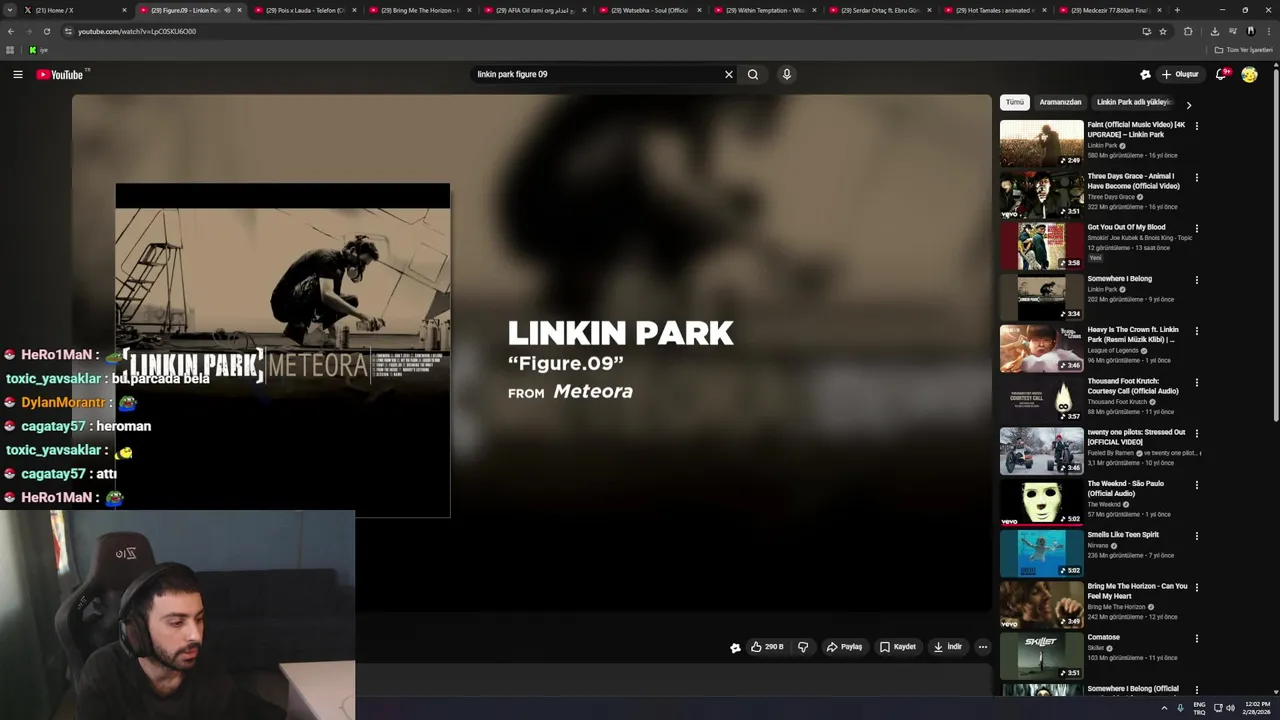This screenshot has width=1280, height=720.
Task: Open the account avatar menu
Action: pos(1249,74)
